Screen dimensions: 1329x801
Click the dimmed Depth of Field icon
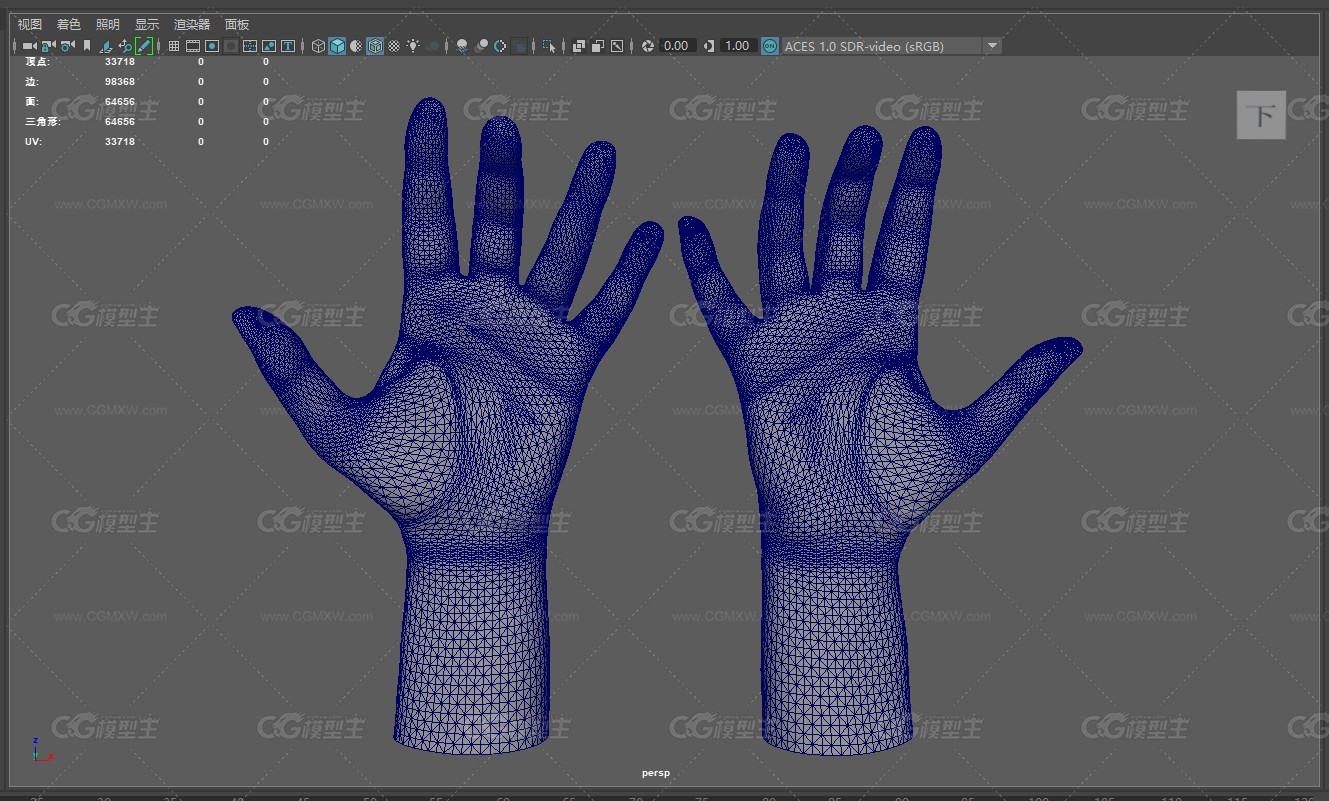(x=520, y=46)
